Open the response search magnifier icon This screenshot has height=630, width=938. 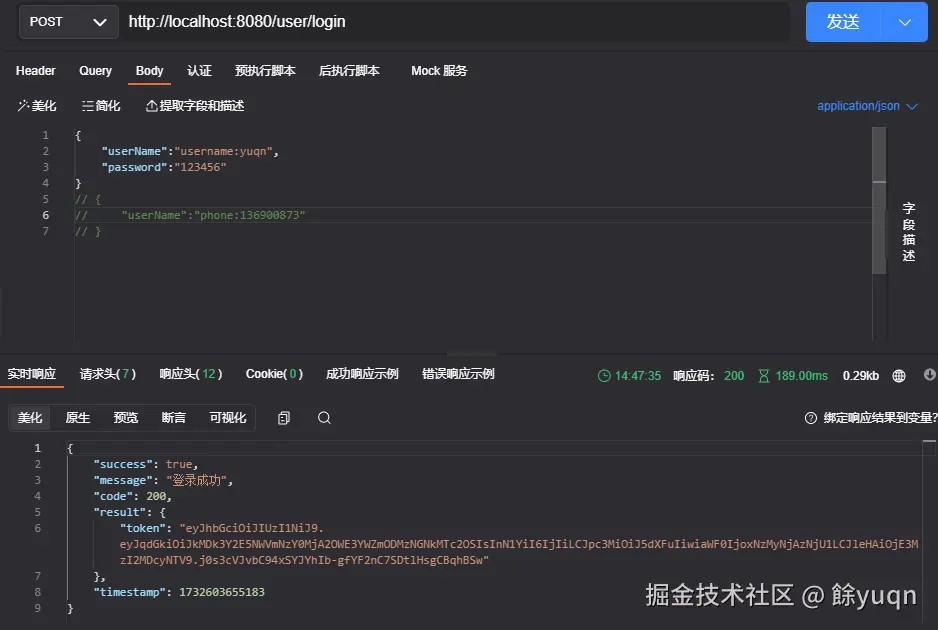324,418
